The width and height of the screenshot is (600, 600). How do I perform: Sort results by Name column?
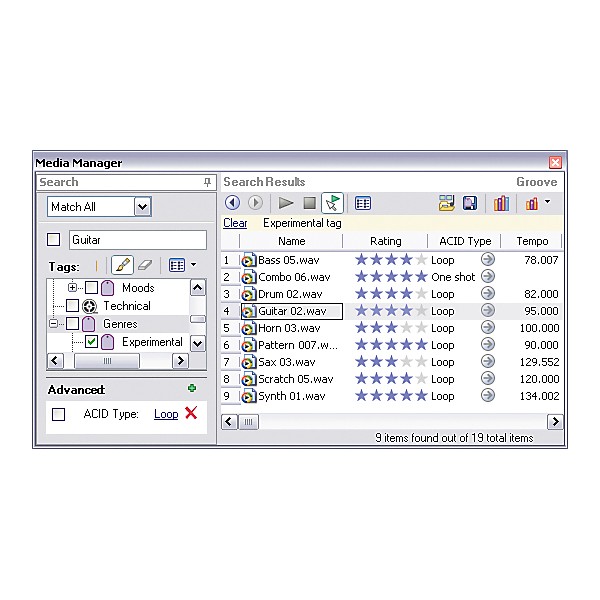point(291,241)
